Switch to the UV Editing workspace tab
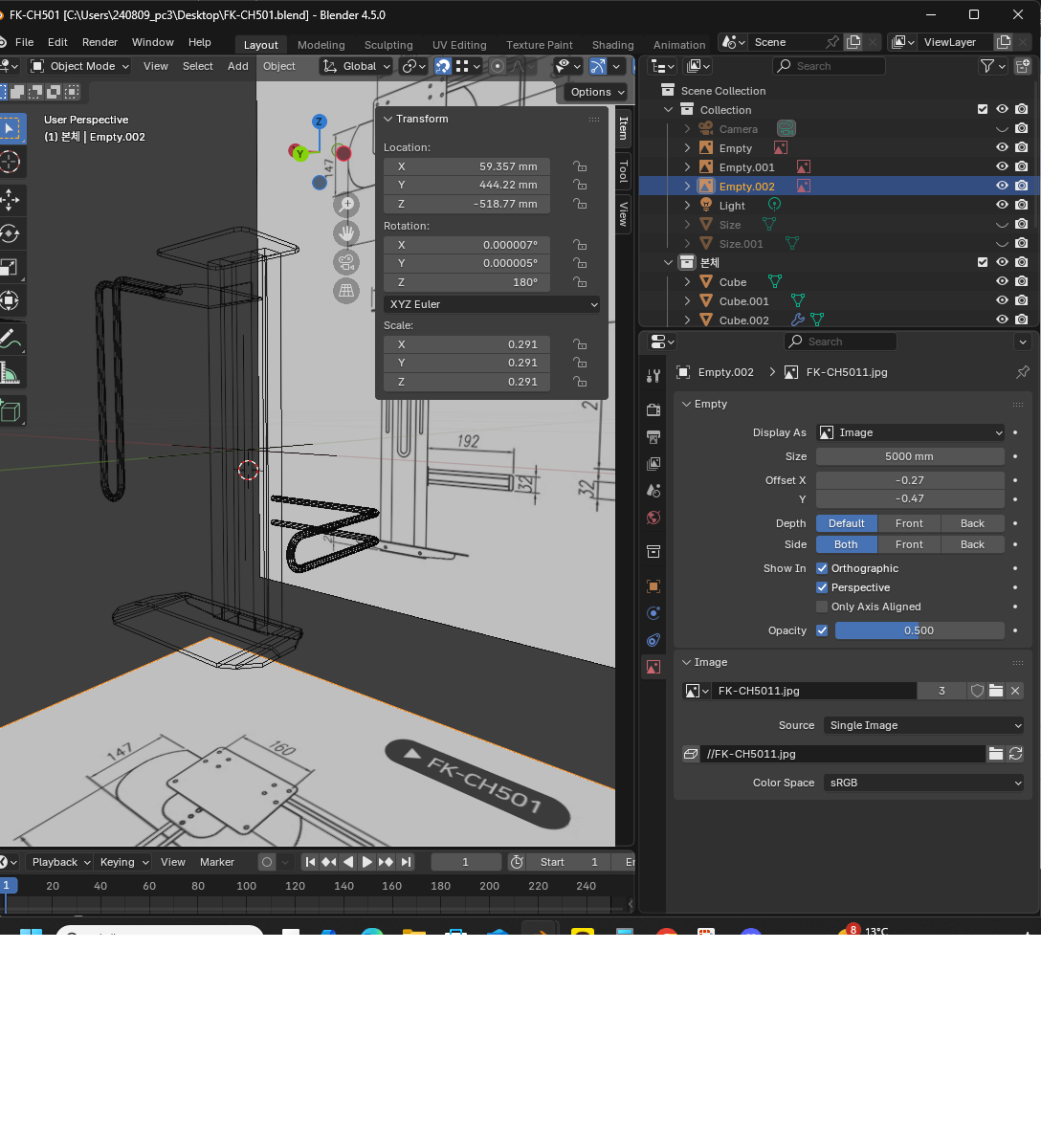This screenshot has height=1148, width=1041. pyautogui.click(x=459, y=45)
